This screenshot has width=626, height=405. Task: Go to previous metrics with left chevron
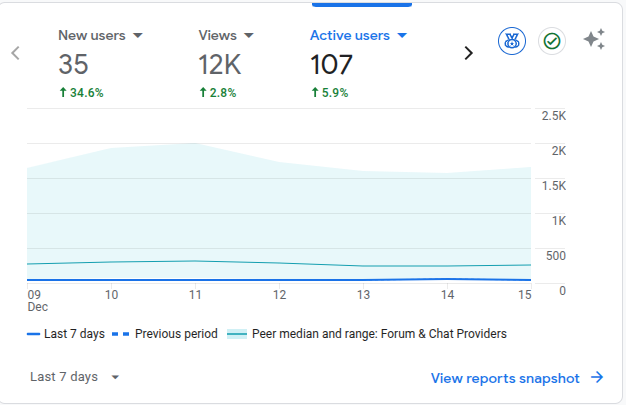(x=16, y=53)
